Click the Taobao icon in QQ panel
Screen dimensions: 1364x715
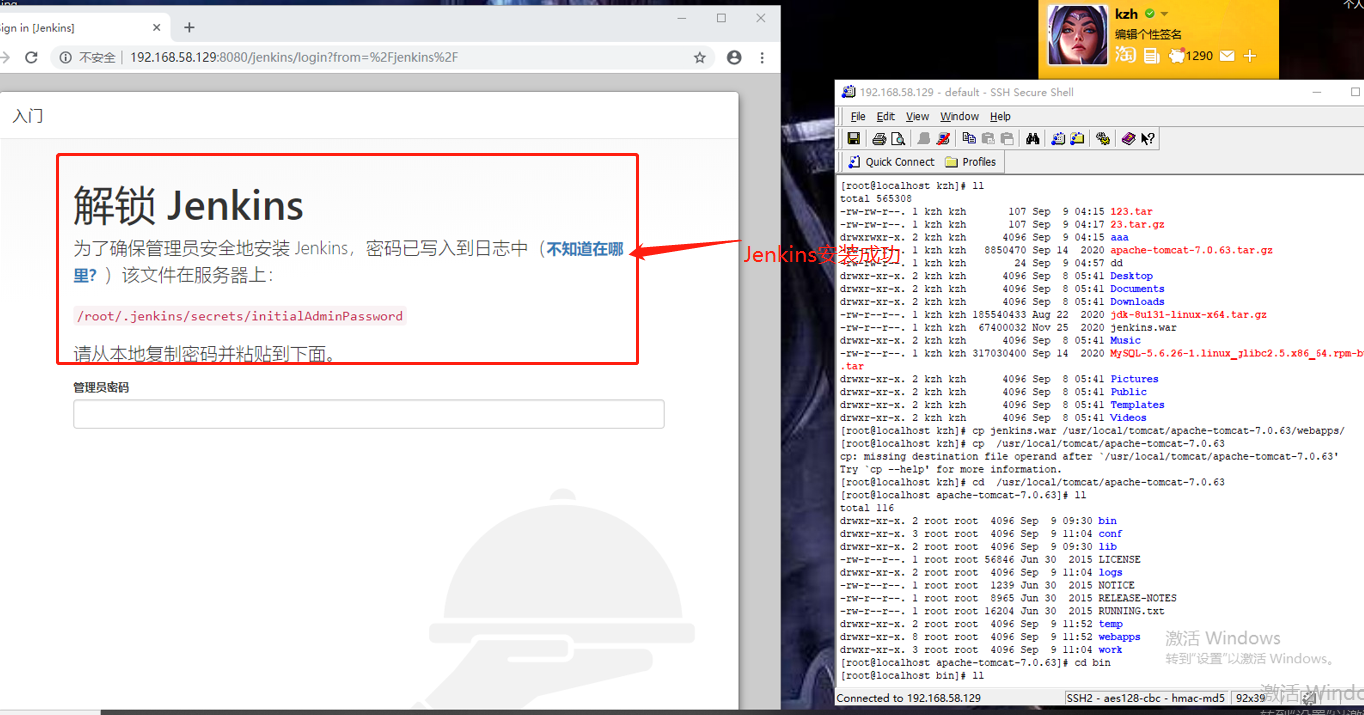[x=1125, y=55]
